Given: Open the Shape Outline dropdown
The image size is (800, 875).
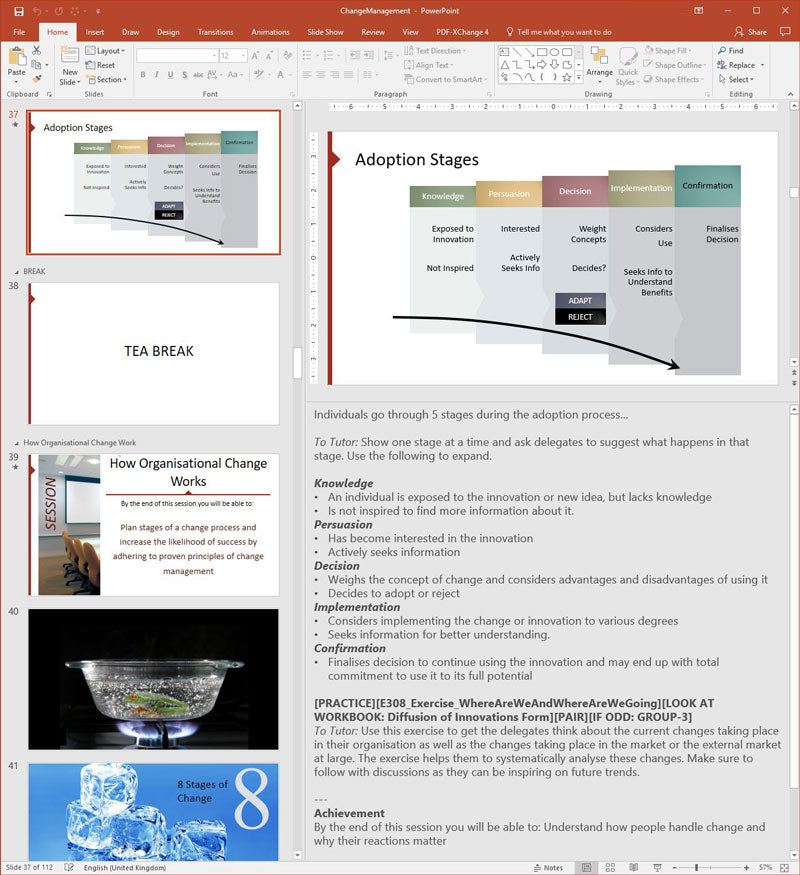Looking at the screenshot, I should [675, 65].
